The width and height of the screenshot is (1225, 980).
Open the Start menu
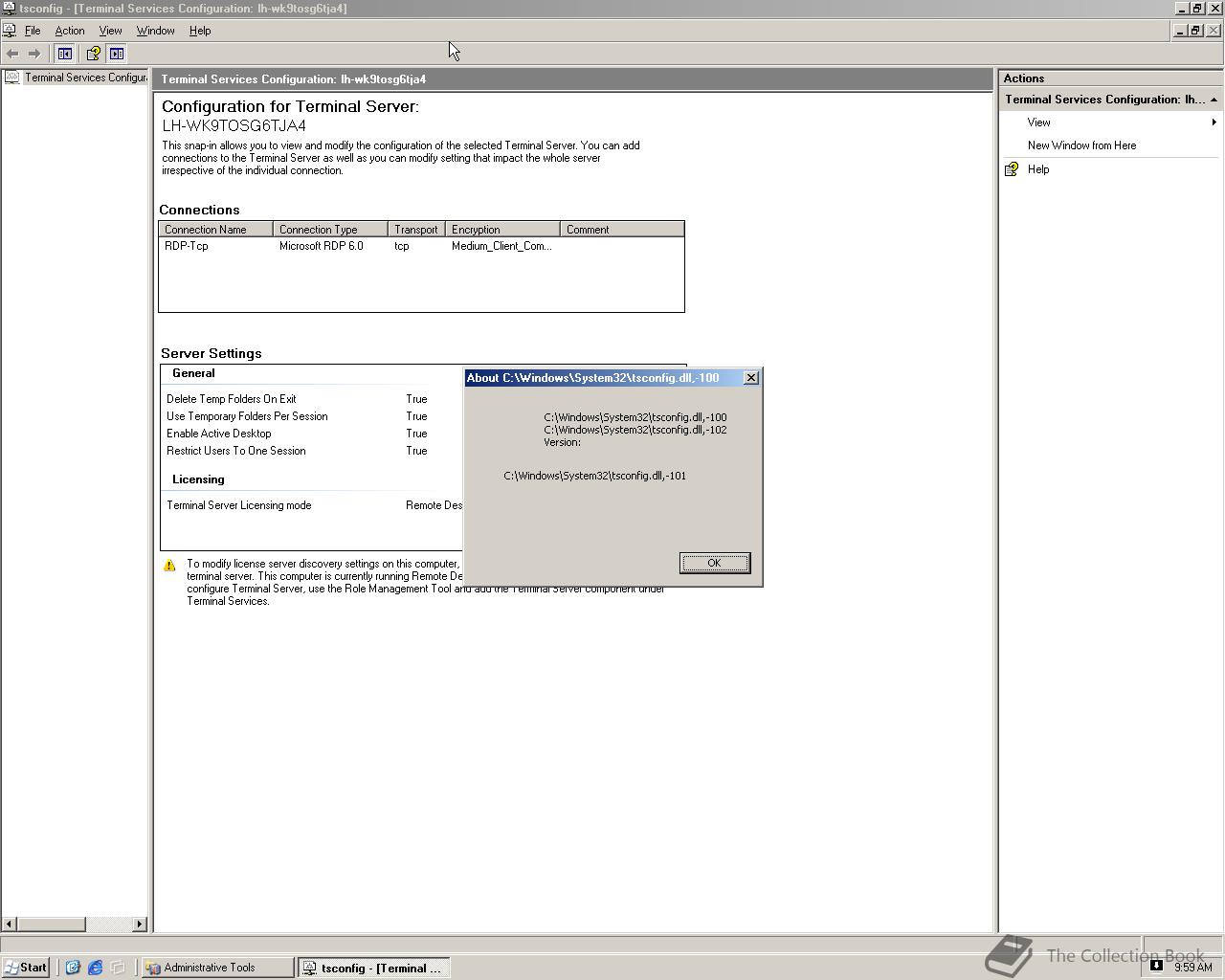[x=26, y=968]
